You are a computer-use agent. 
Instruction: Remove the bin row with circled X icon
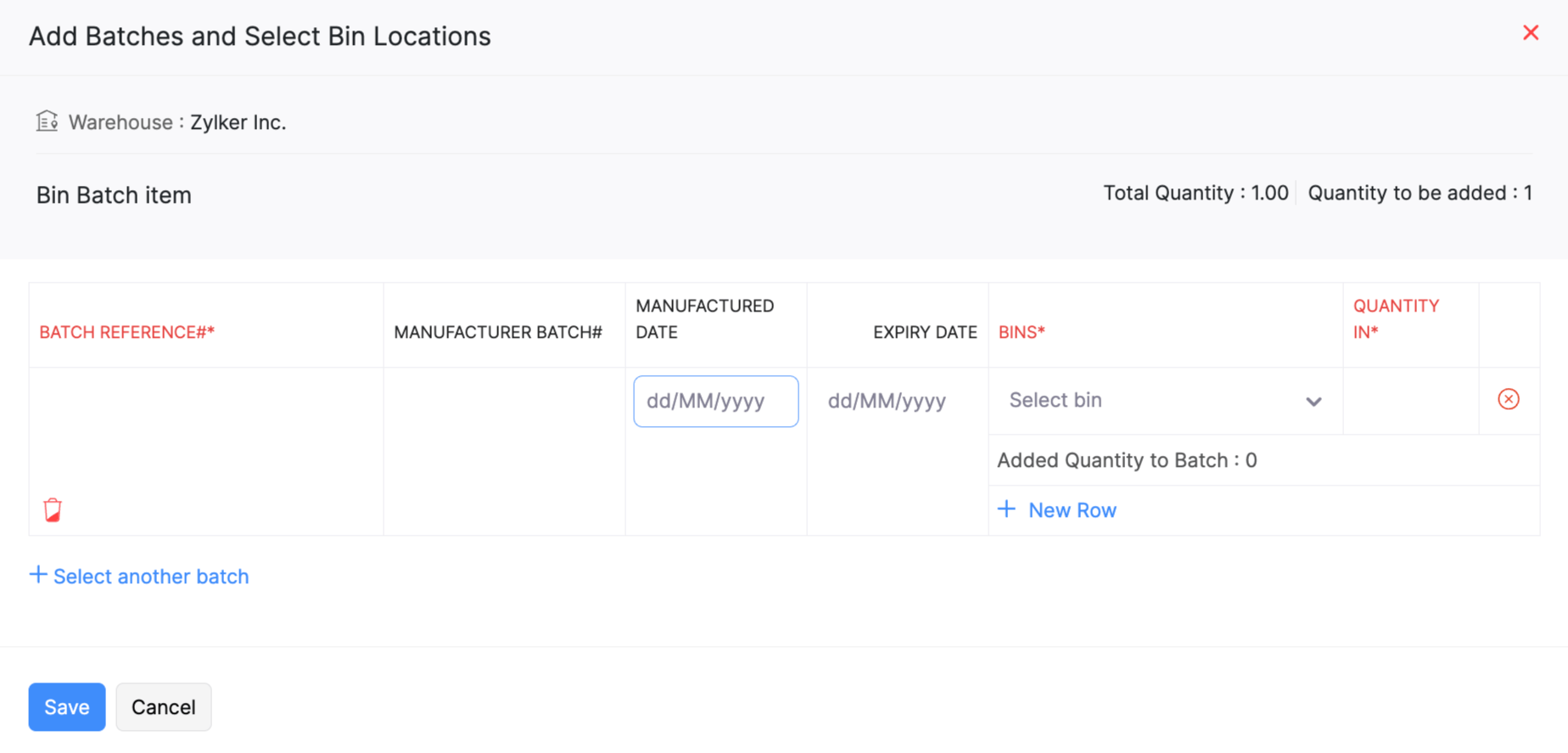click(1508, 399)
